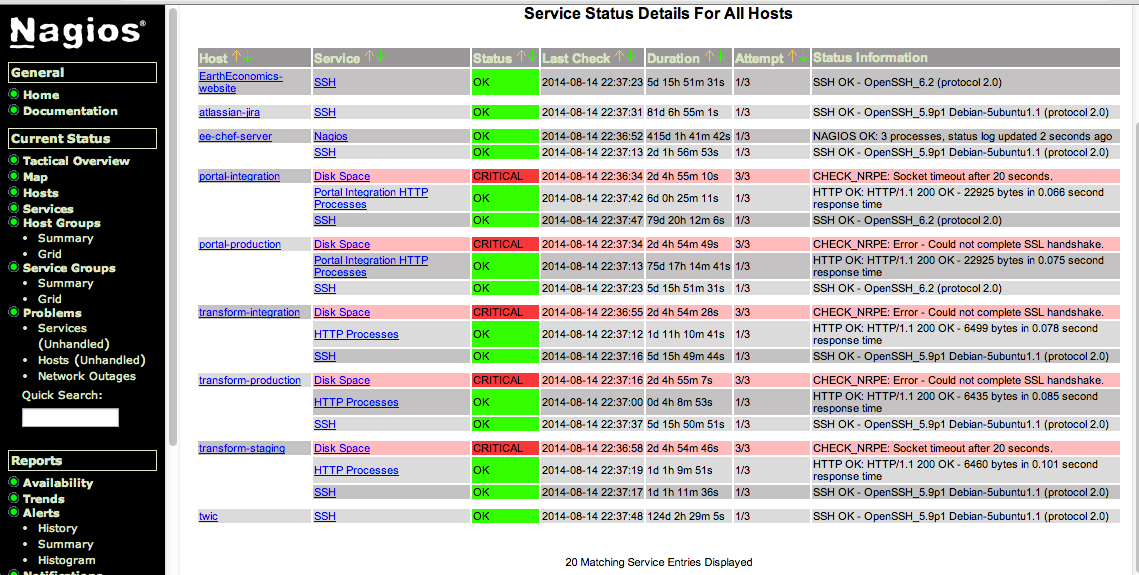Viewport: 1139px width, 575px height.
Task: Open Network Outages page
Action: click(86, 376)
